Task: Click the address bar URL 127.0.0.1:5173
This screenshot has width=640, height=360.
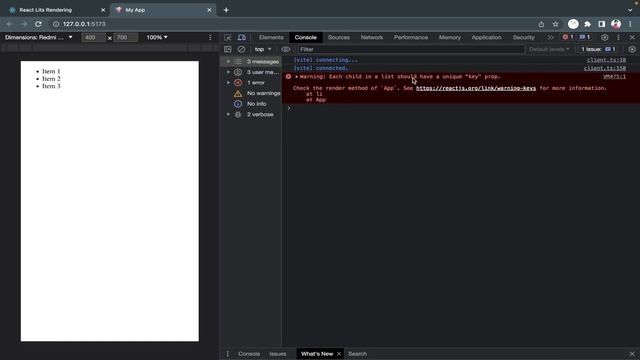Action: [84, 24]
